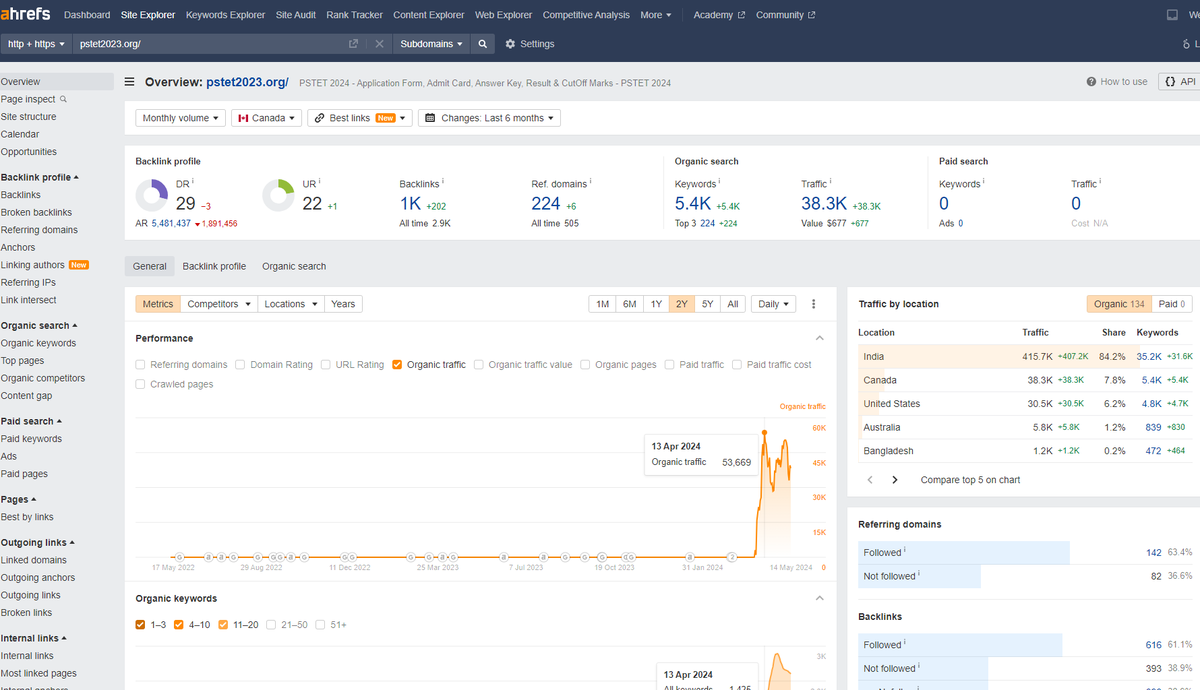Open Broken backlinks in sidebar

coord(36,212)
